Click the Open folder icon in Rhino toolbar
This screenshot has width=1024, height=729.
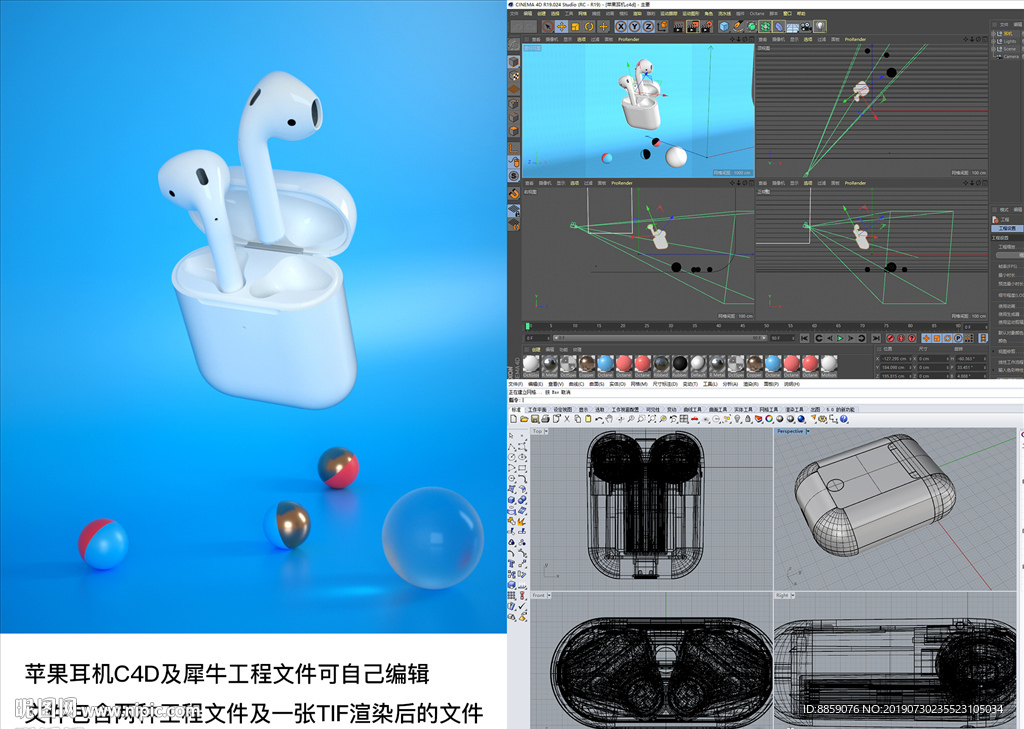pyautogui.click(x=524, y=419)
